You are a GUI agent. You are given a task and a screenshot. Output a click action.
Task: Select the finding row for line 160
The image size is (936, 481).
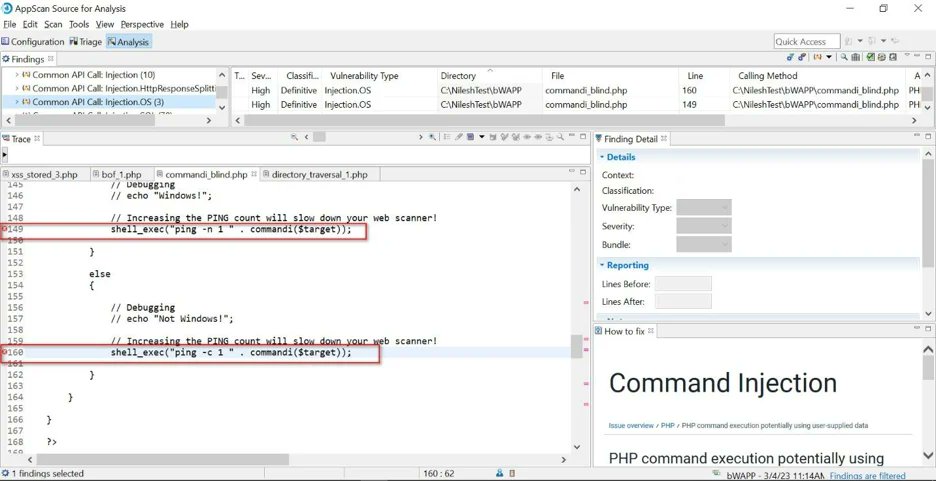(x=576, y=91)
